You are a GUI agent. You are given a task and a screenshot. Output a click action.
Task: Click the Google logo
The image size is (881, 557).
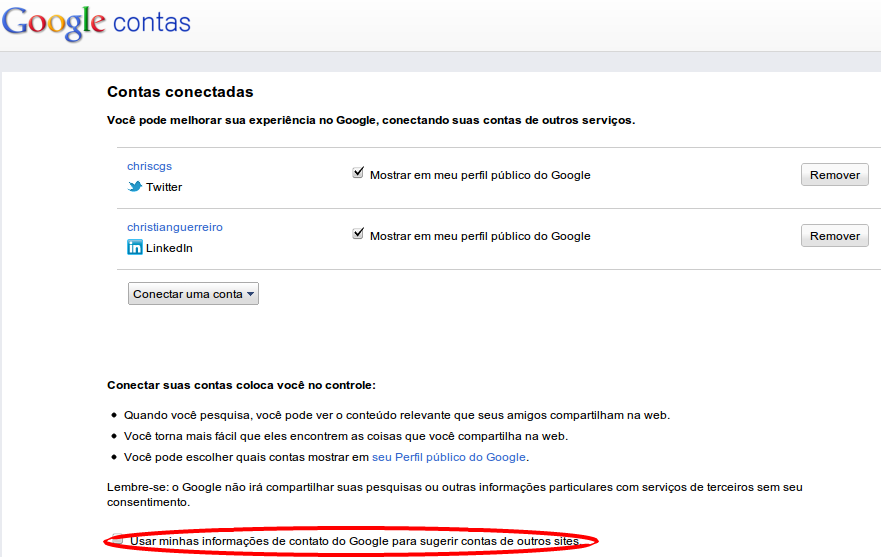(53, 24)
